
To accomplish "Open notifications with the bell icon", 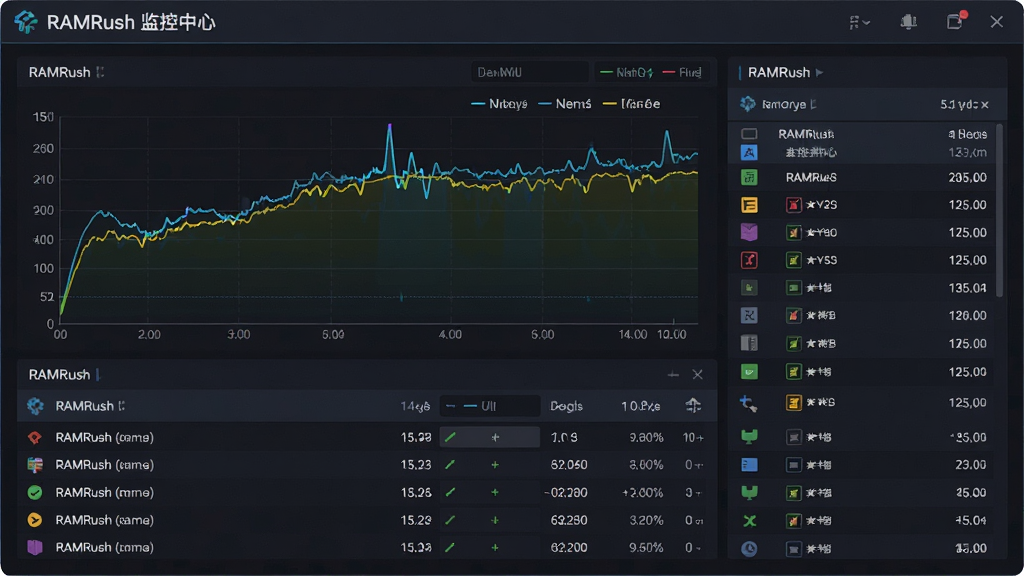I will click(908, 22).
